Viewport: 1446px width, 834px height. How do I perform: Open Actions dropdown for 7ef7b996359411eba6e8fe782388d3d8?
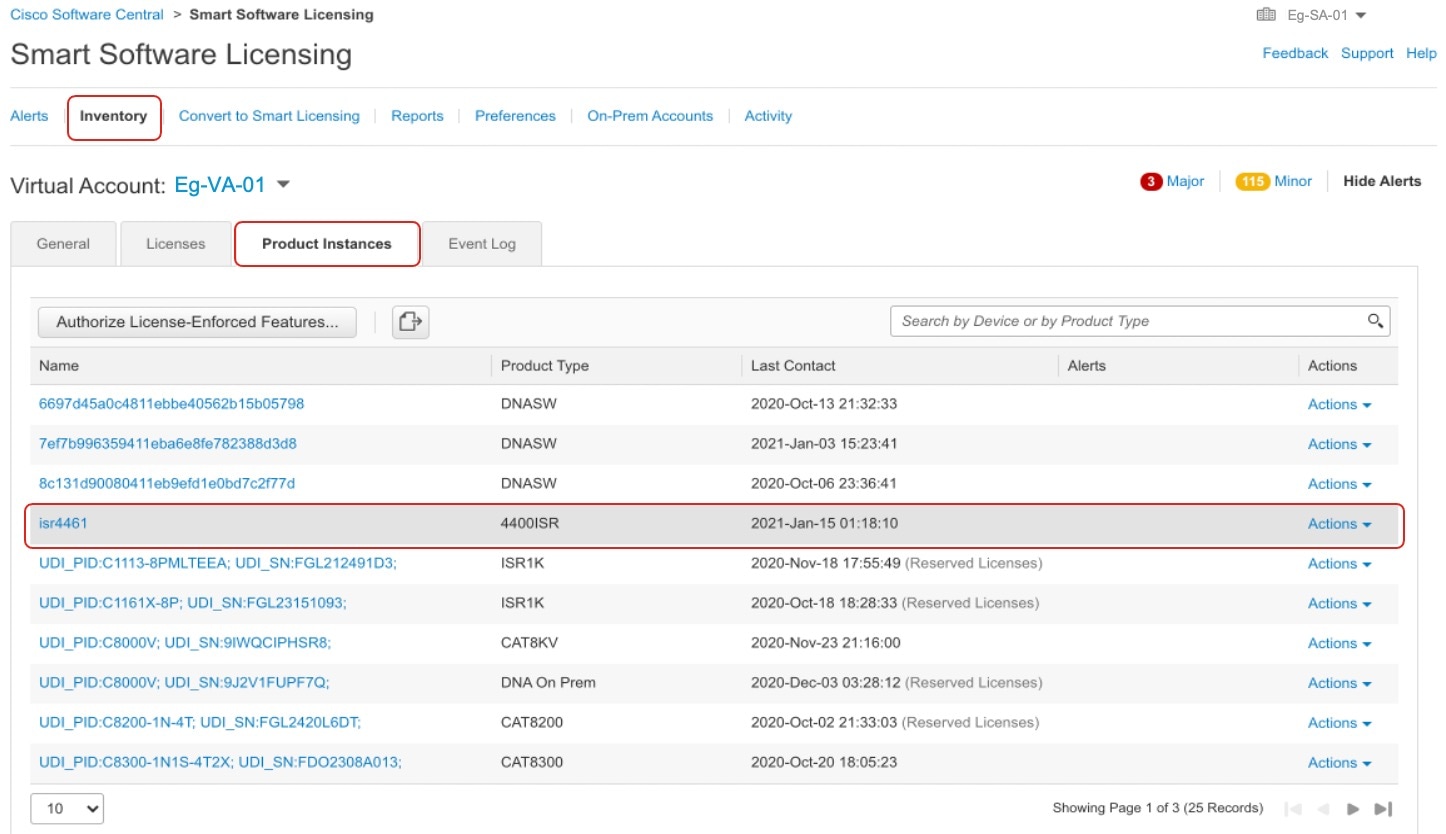[1339, 444]
